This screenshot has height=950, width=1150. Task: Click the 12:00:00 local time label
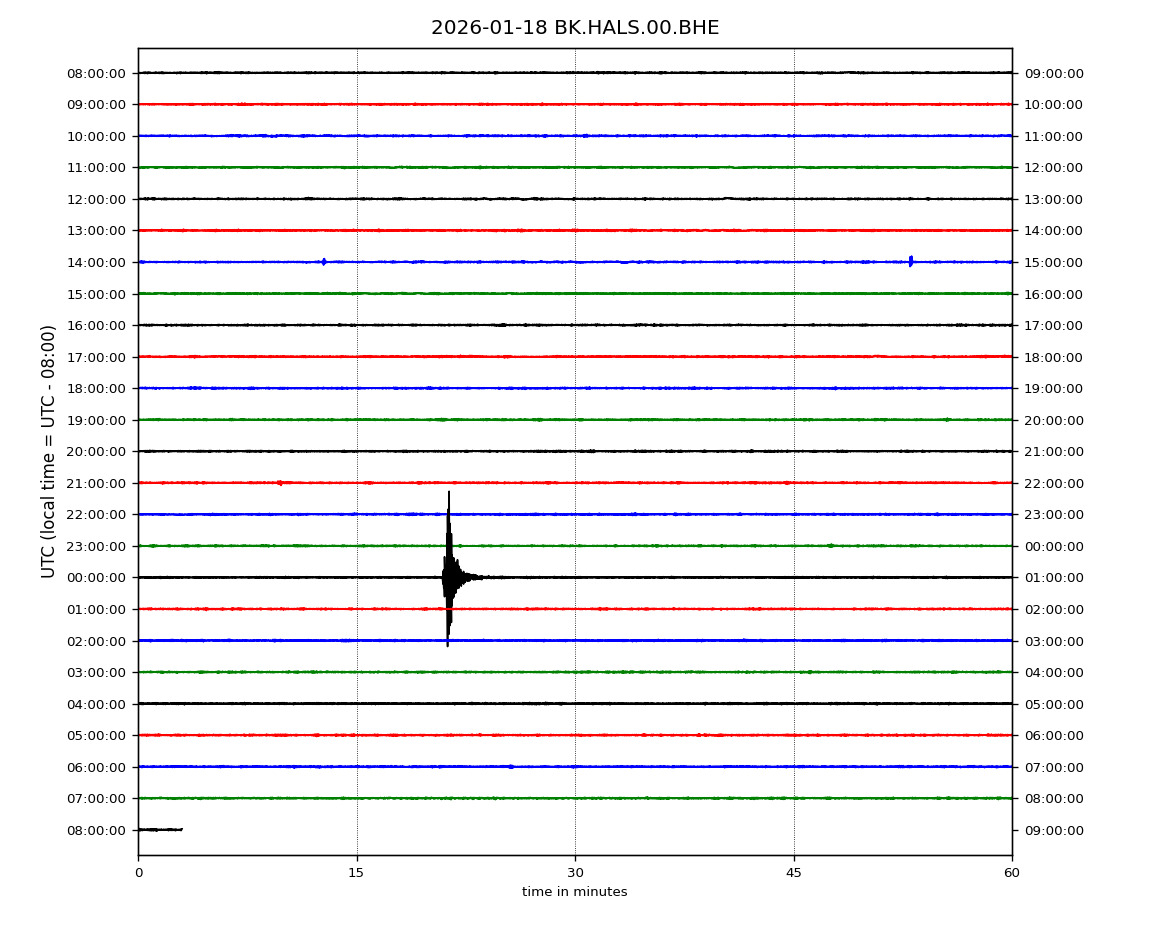1054,168
